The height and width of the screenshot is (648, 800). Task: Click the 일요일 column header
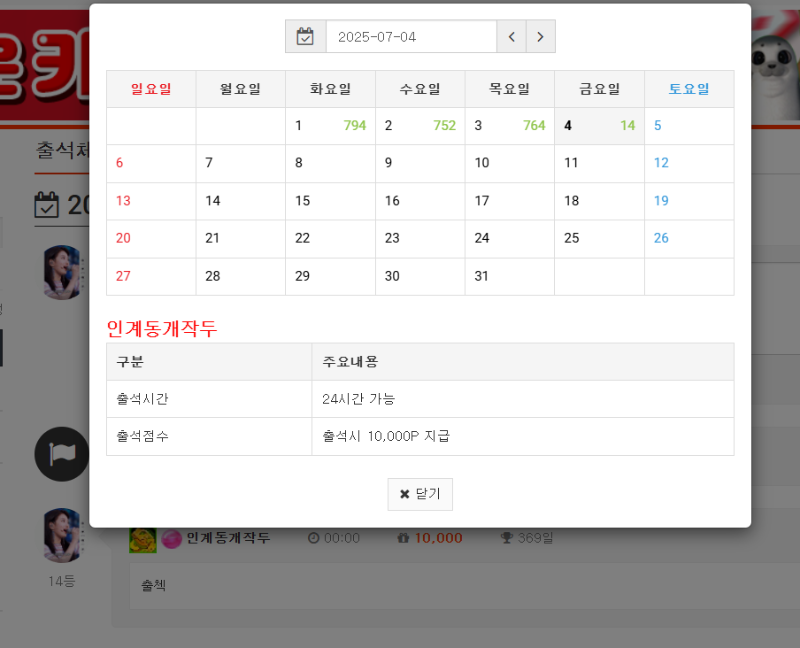pos(151,89)
